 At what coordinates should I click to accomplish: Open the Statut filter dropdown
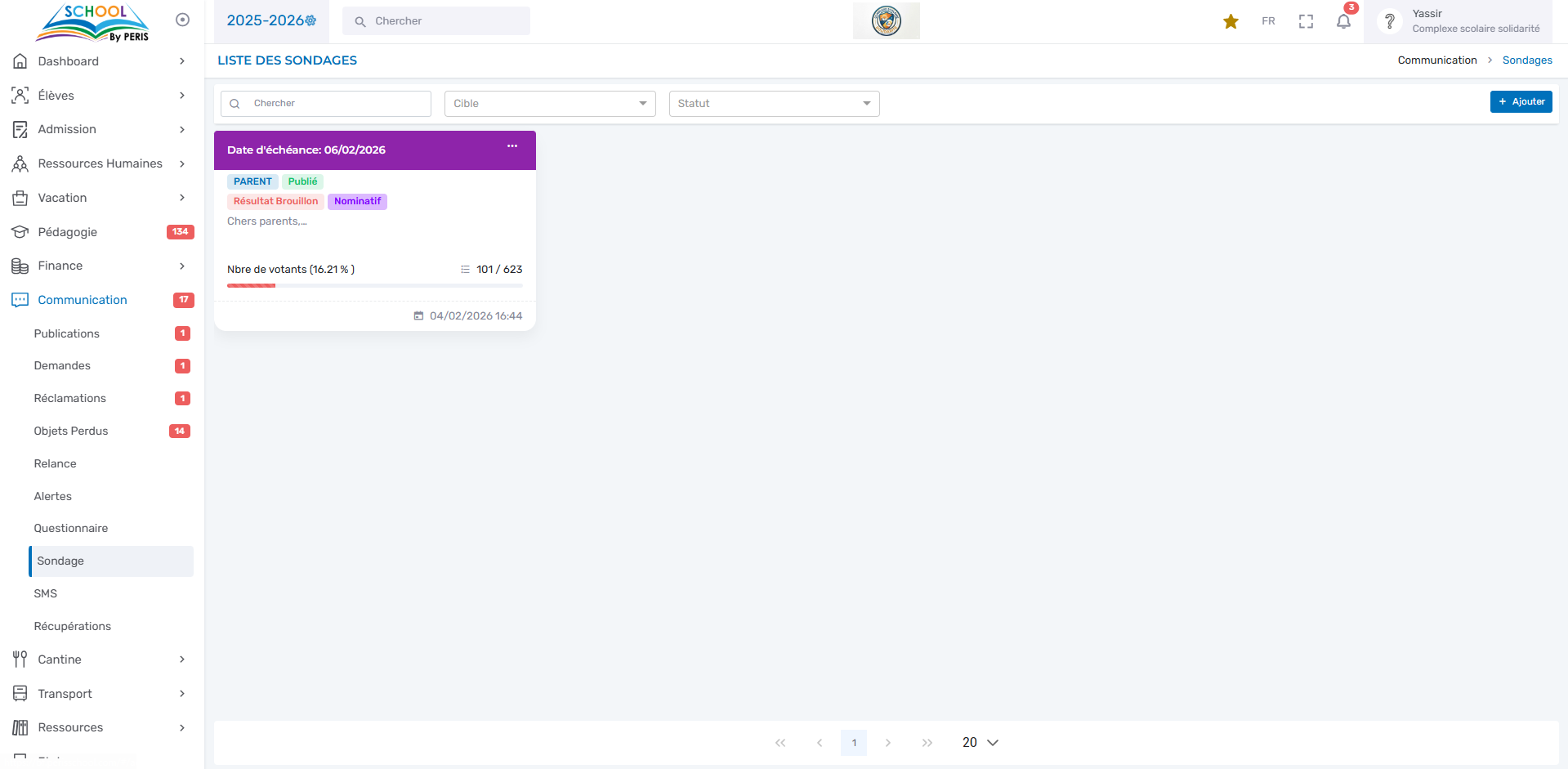774,104
